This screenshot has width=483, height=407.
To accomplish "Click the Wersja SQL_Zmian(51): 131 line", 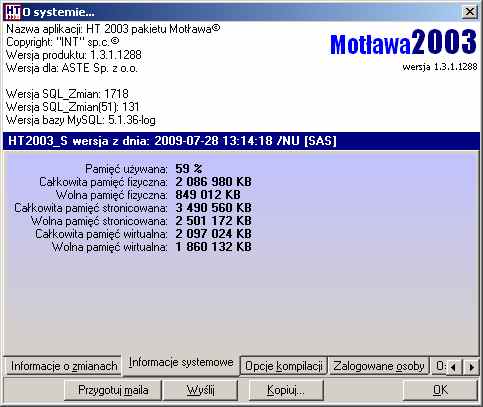I will pos(72,107).
